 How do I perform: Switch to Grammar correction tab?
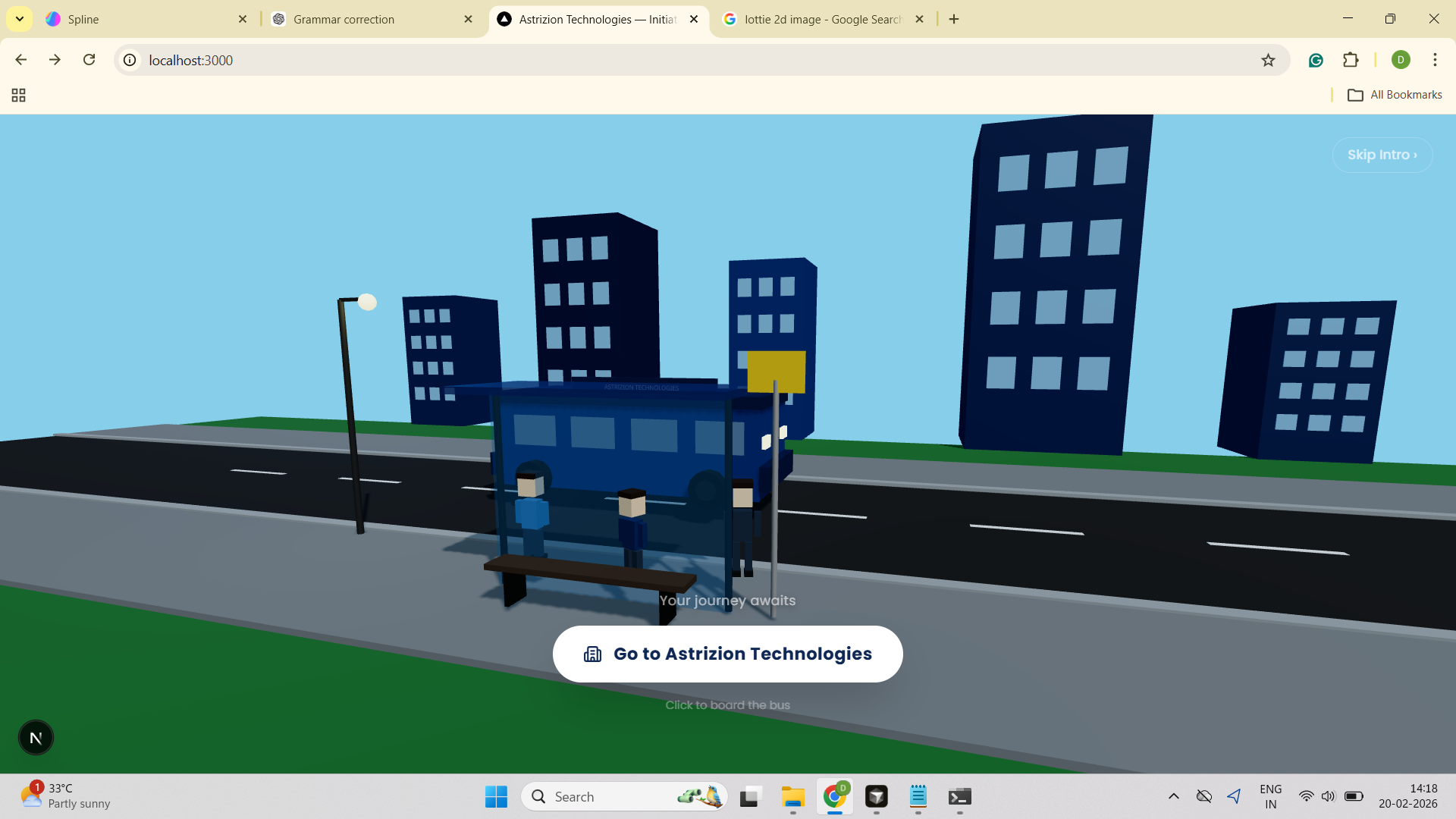pyautogui.click(x=364, y=19)
